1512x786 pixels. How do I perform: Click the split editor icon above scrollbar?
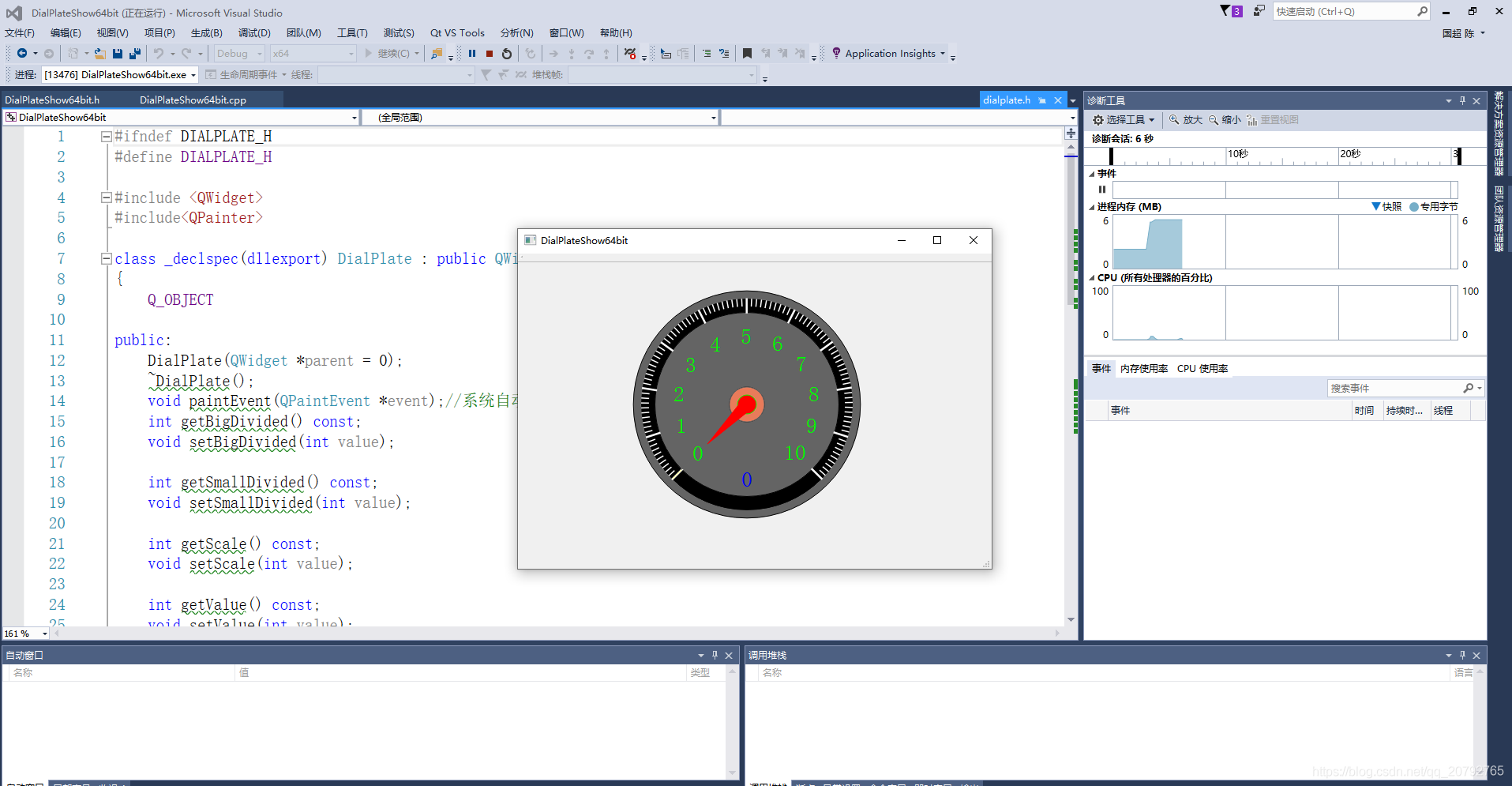coord(1071,134)
